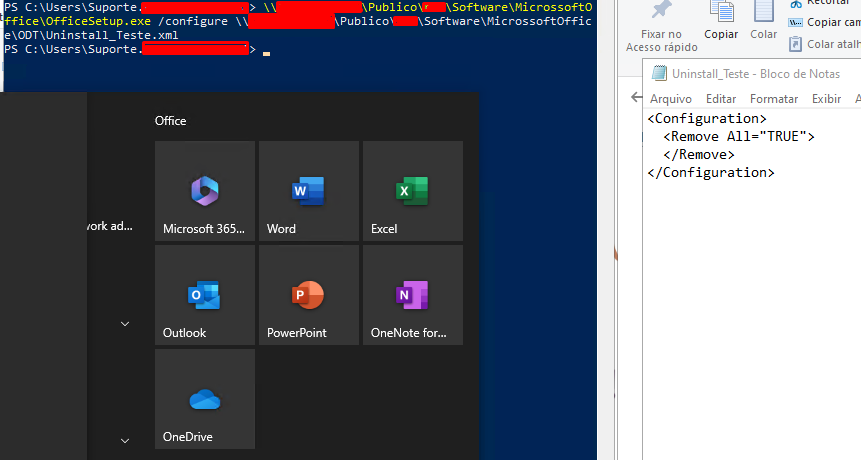Screen dimensions: 861x460
Task: Launch Word from the Office group
Action: 309,190
